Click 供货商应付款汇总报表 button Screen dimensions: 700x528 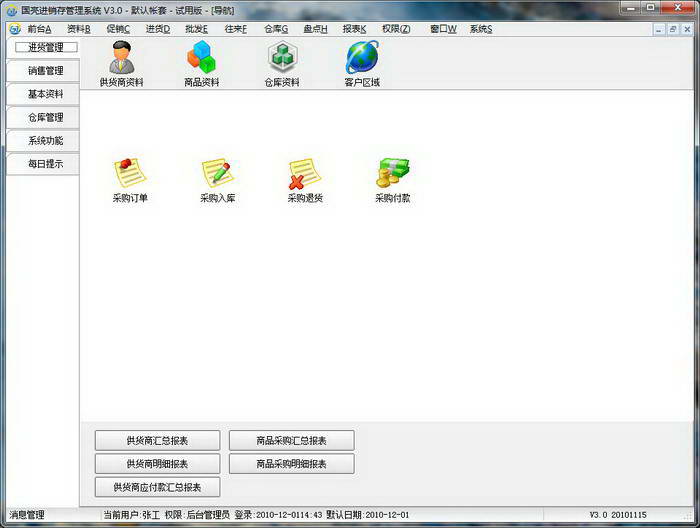157,487
